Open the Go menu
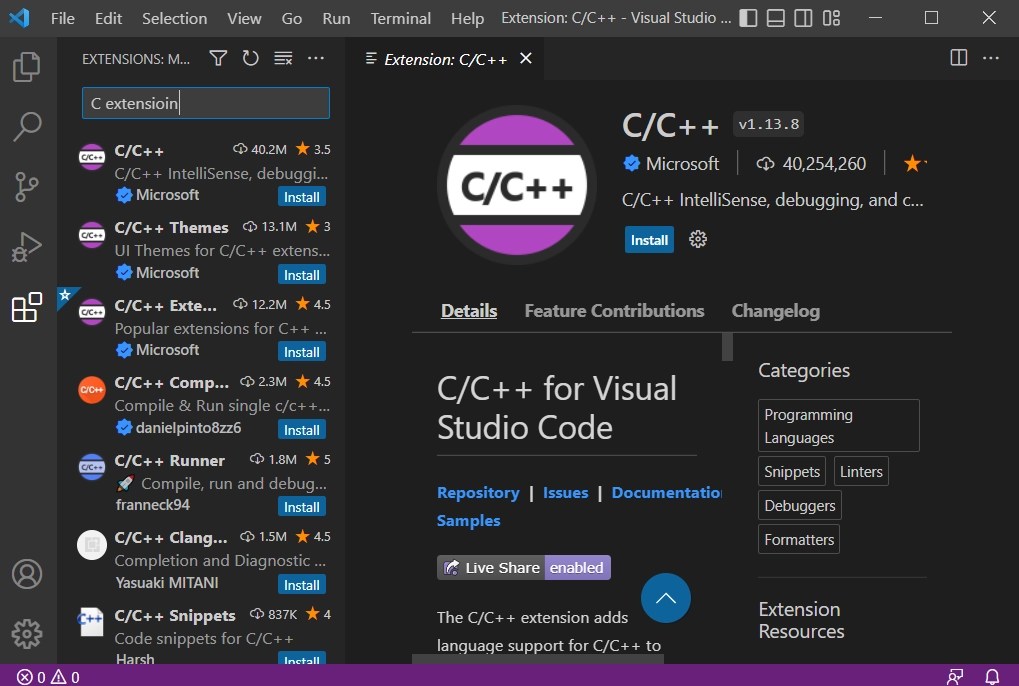Image resolution: width=1019 pixels, height=686 pixels. (291, 18)
